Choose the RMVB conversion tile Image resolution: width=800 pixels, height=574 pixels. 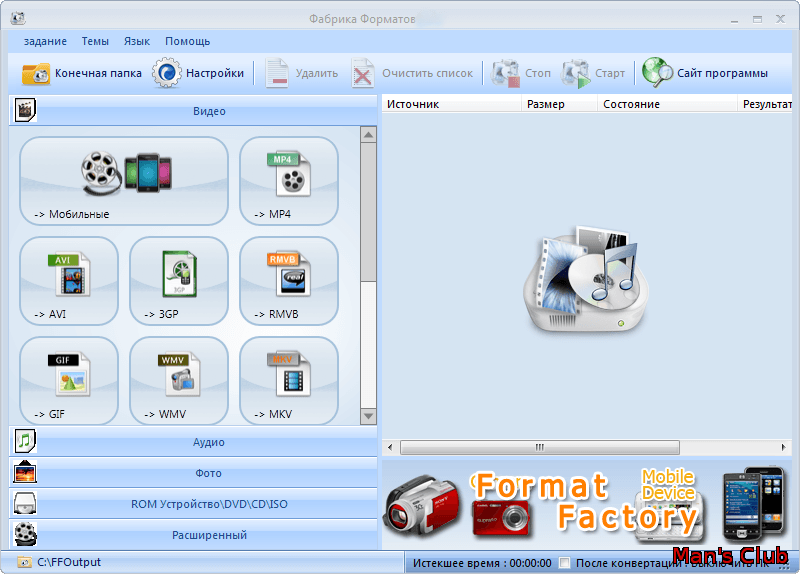tap(289, 281)
